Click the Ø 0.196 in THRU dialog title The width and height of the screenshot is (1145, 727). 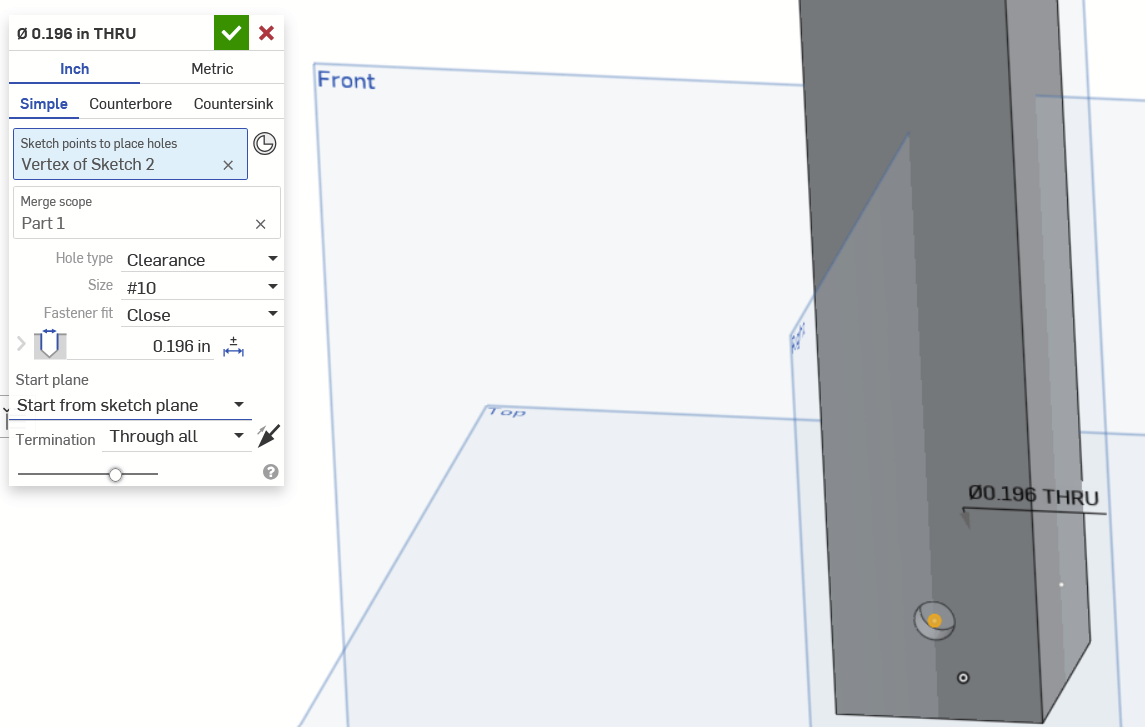[x=77, y=34]
